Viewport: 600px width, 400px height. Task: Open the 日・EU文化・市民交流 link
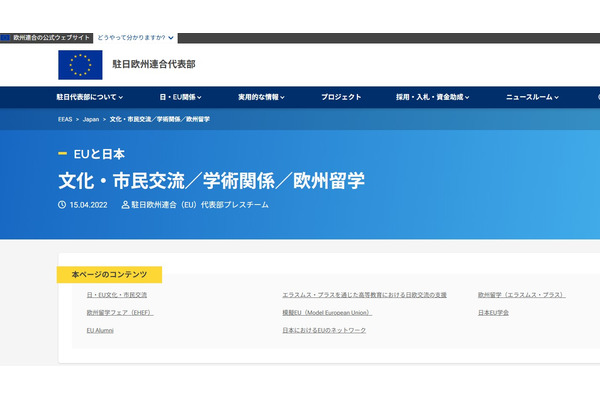(117, 295)
